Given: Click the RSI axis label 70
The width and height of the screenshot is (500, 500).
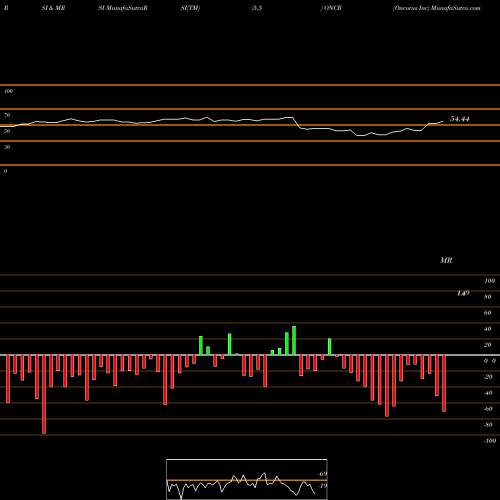Looking at the screenshot, I should (x=7, y=115).
